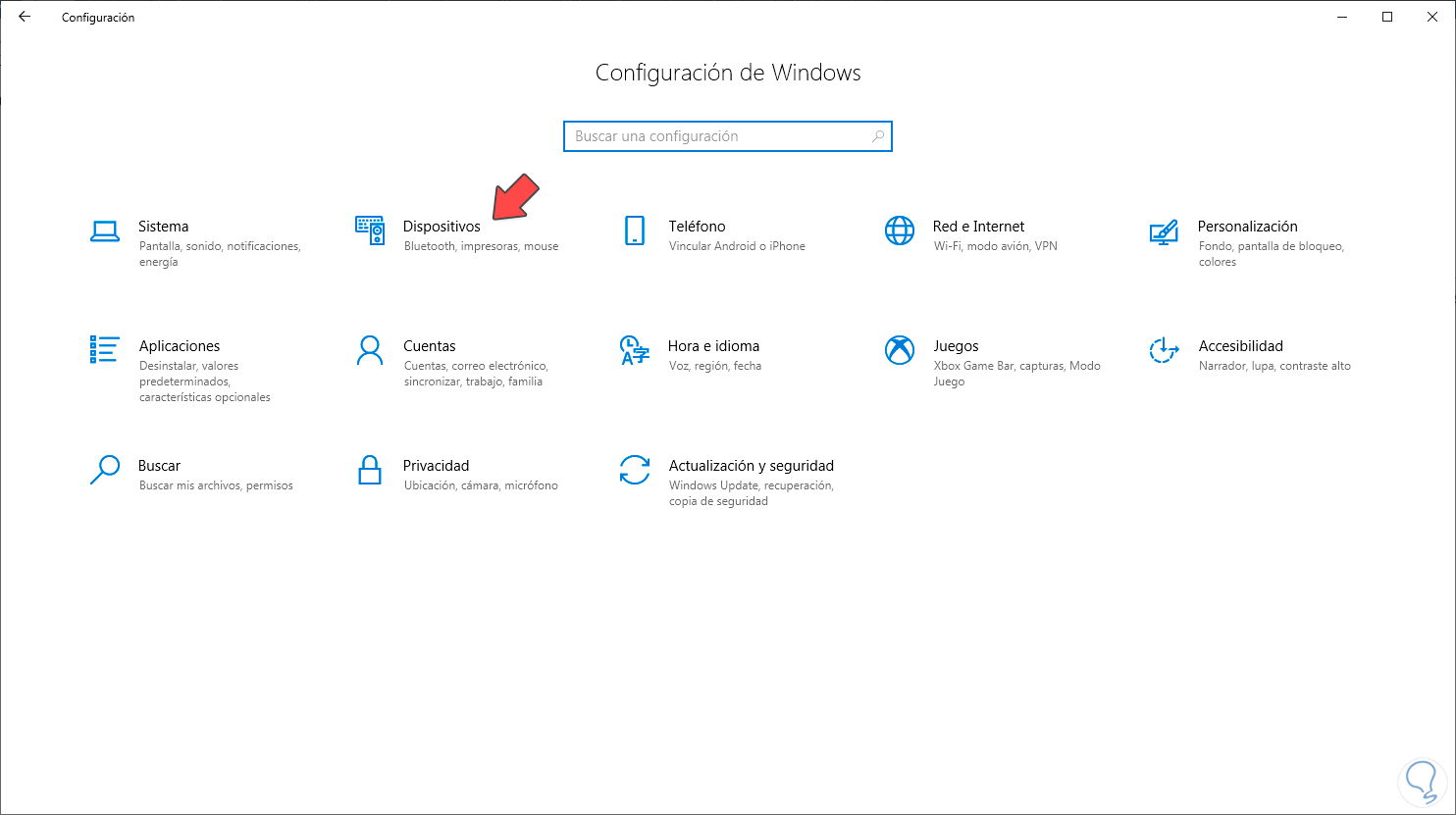Go back with the arrow button
The height and width of the screenshot is (815, 1456).
(x=24, y=17)
